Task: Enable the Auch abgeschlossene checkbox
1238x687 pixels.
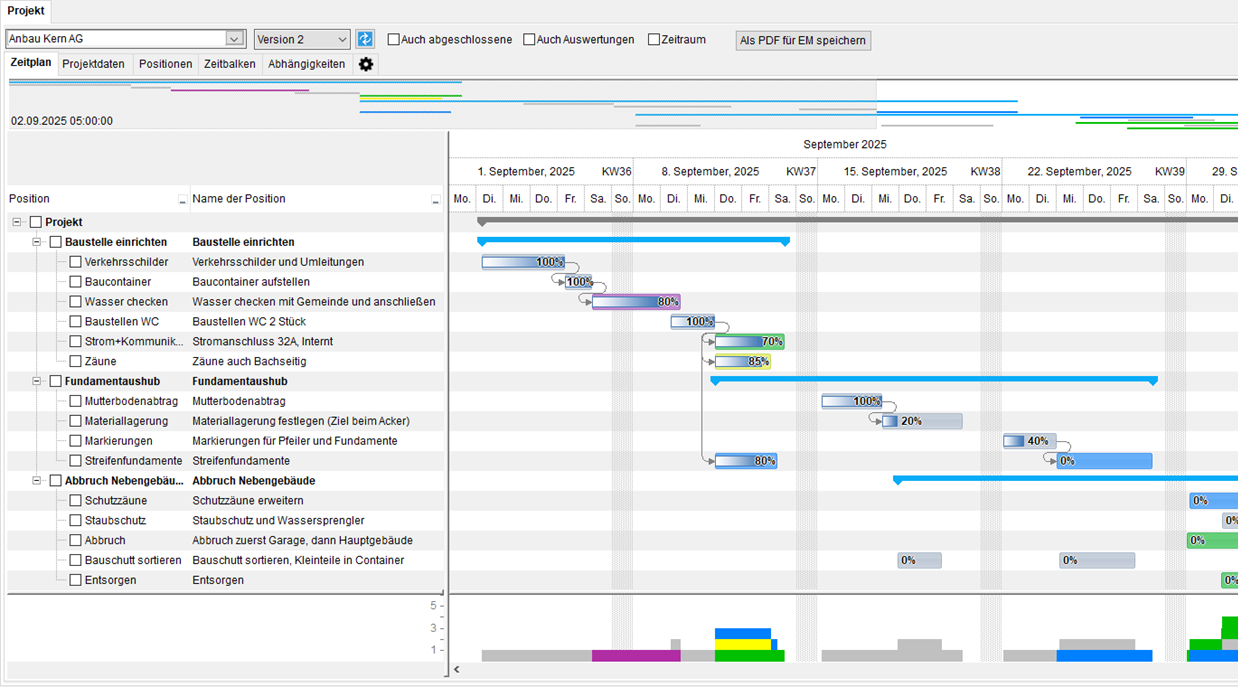Action: [393, 40]
